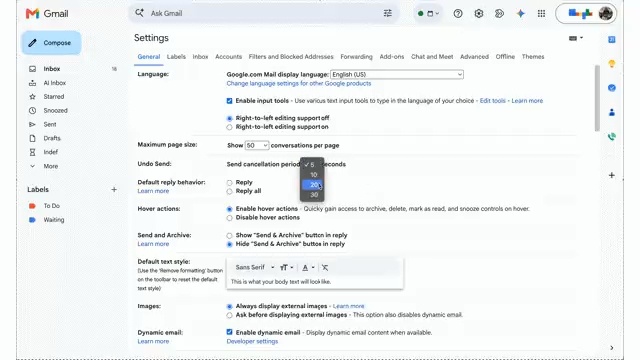Open Filters and Blocked Addresses tab
Screen dimensions: 640x360
coord(291,57)
